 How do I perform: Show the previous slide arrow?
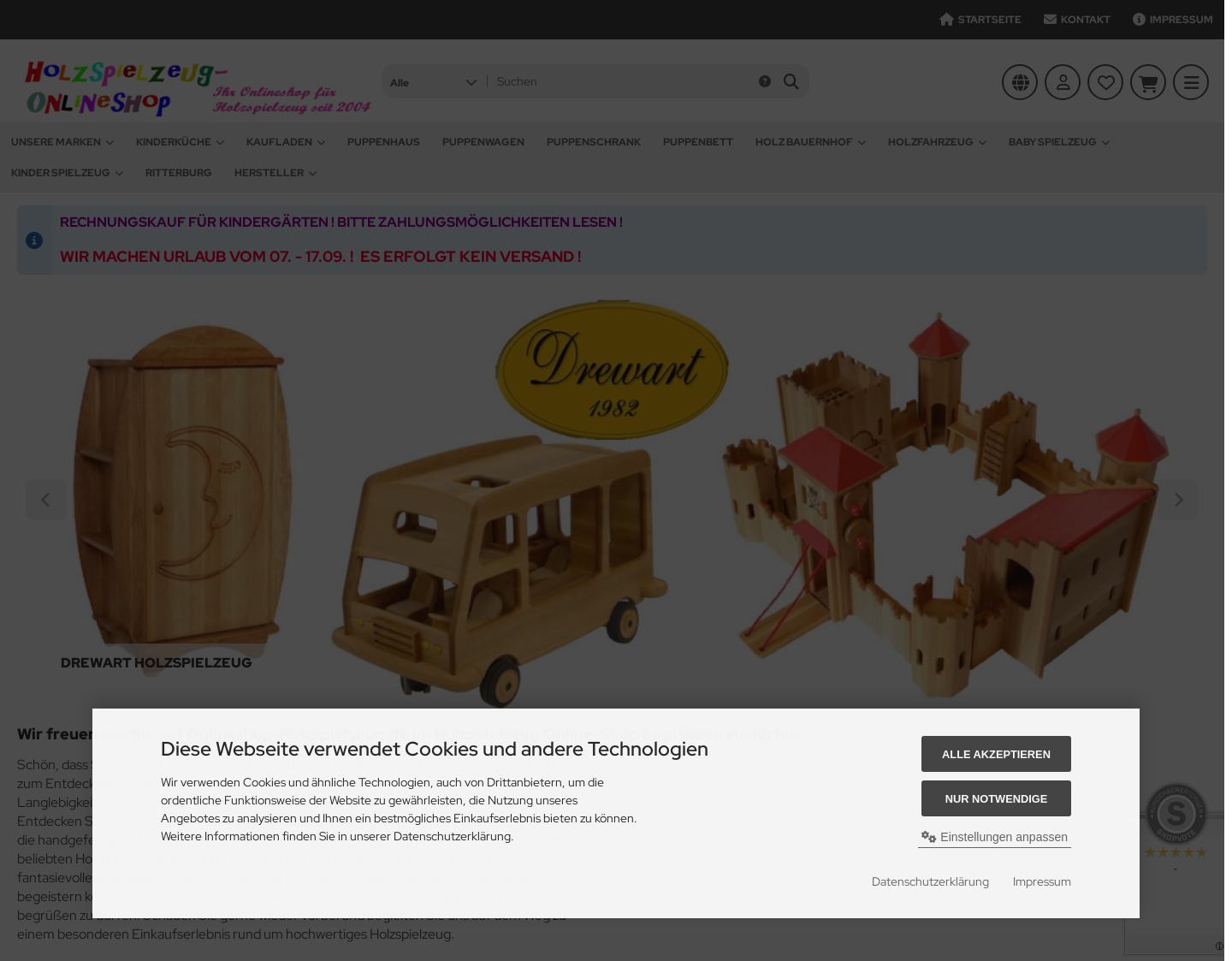pyautogui.click(x=46, y=500)
